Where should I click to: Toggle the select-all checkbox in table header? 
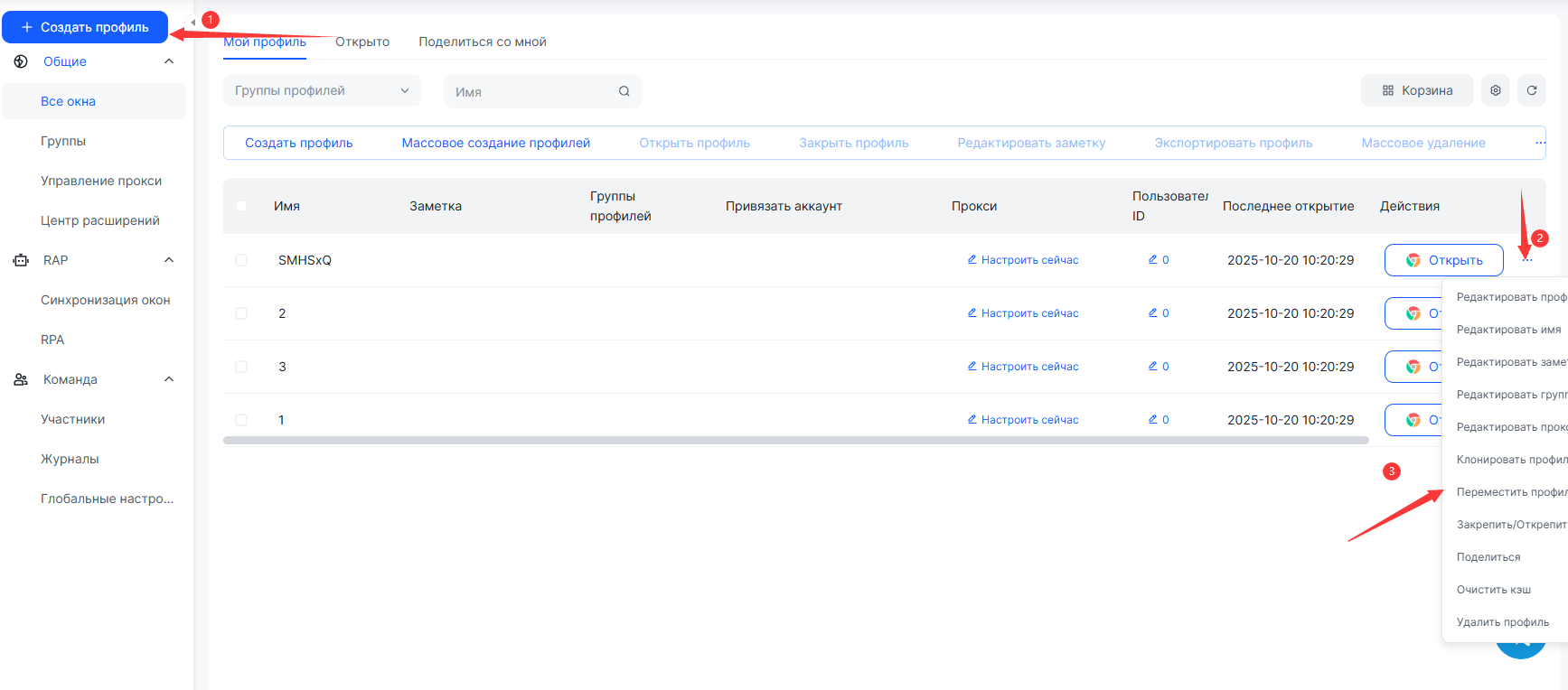pos(241,206)
